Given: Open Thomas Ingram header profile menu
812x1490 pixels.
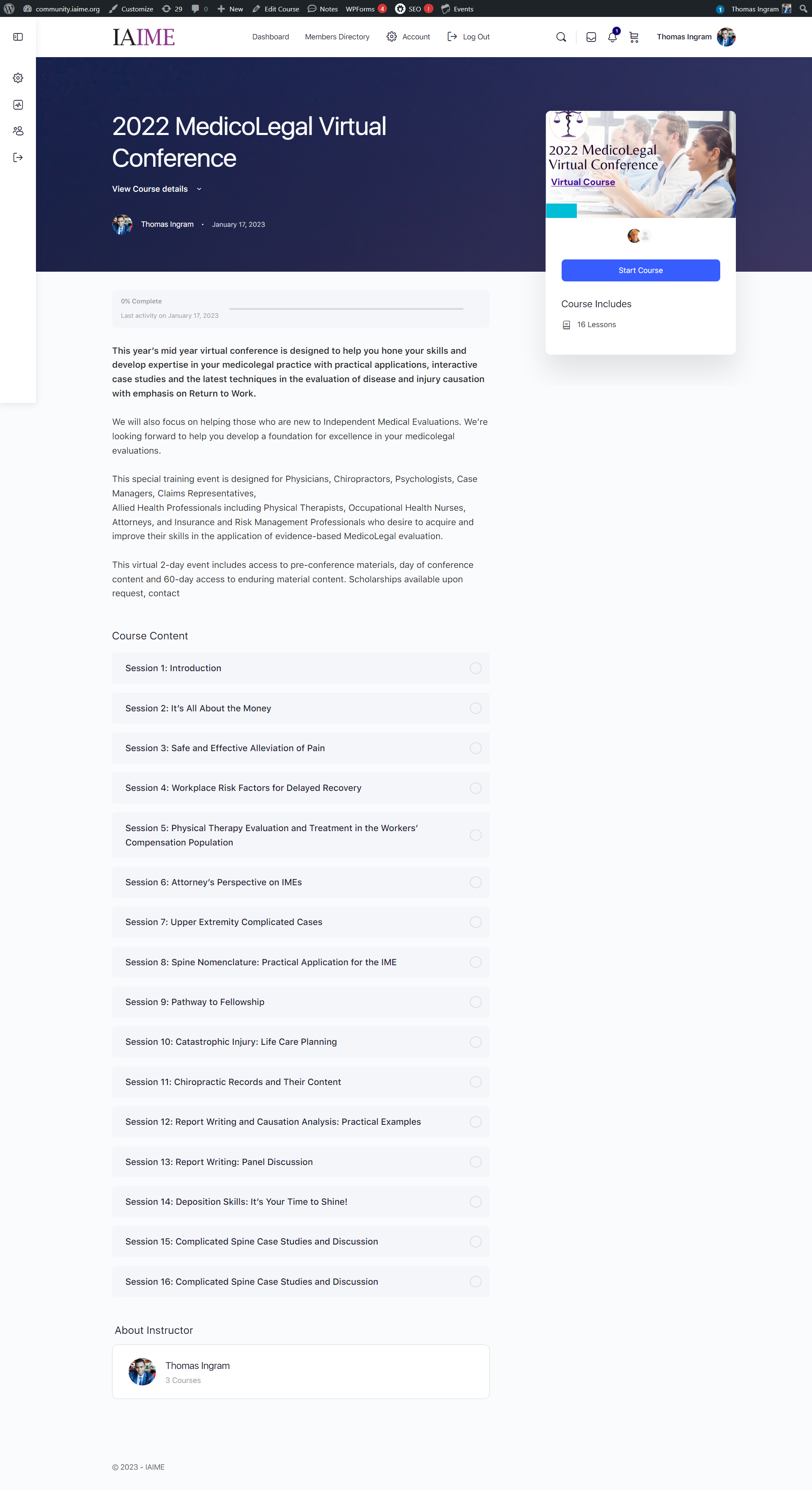Looking at the screenshot, I should (x=696, y=37).
